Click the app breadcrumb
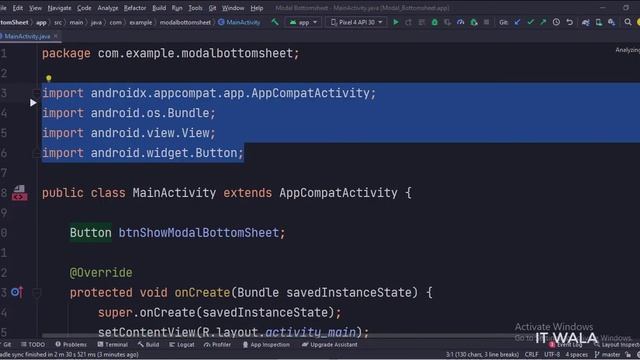The width and height of the screenshot is (640, 360). 41,22
